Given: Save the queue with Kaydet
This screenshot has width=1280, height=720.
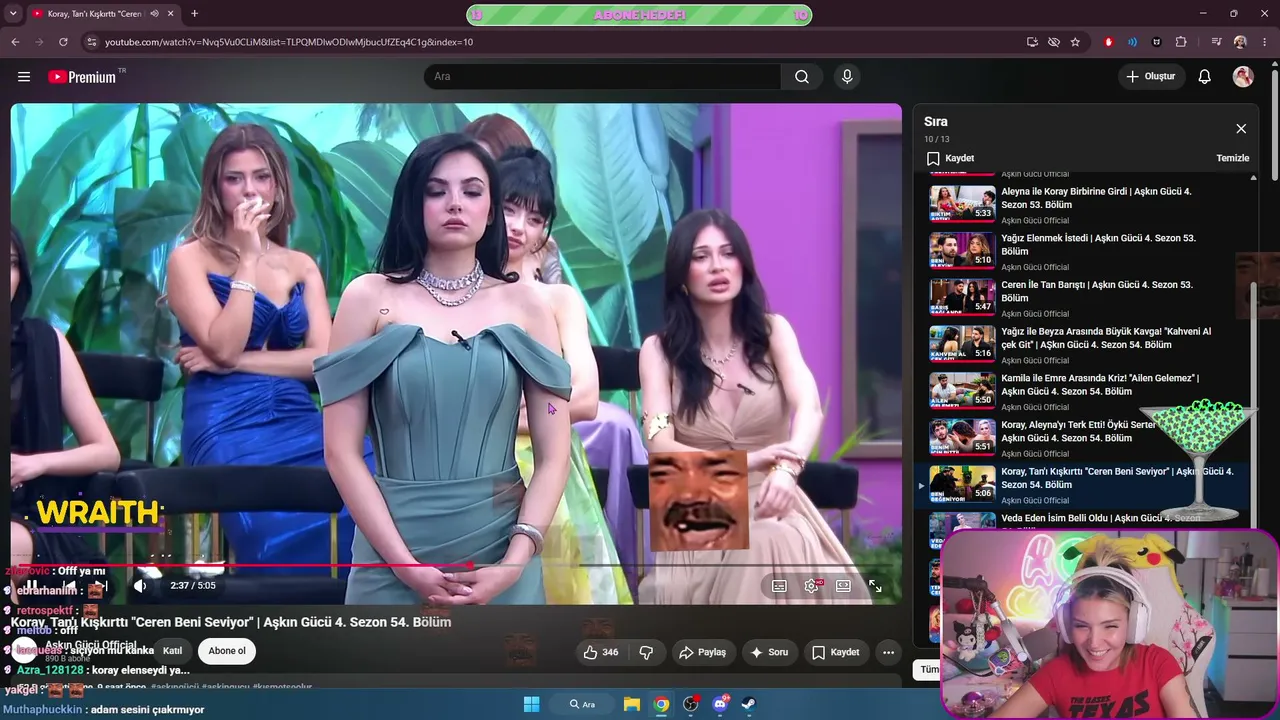Looking at the screenshot, I should coord(950,158).
